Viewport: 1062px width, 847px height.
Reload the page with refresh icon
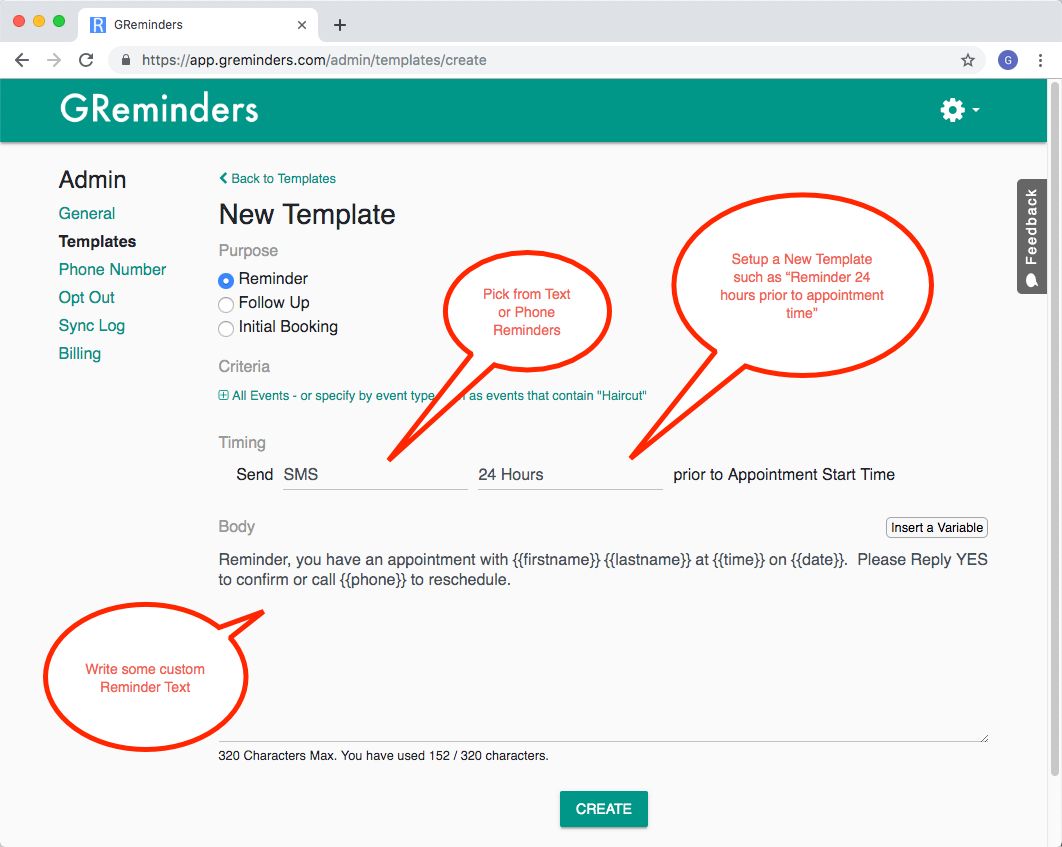pos(86,60)
